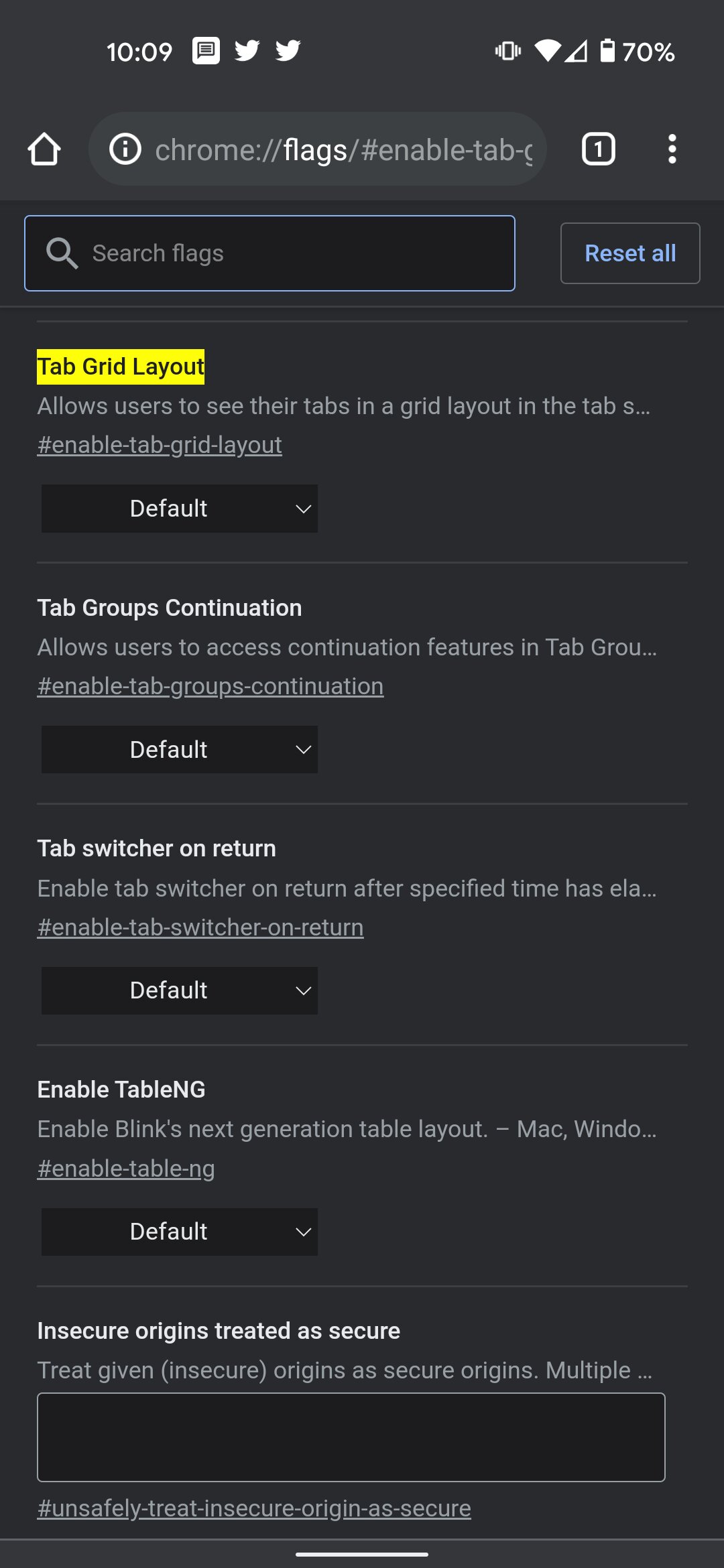Viewport: 724px width, 1568px height.
Task: Open the Tab switcher on return dropdown
Action: [180, 990]
